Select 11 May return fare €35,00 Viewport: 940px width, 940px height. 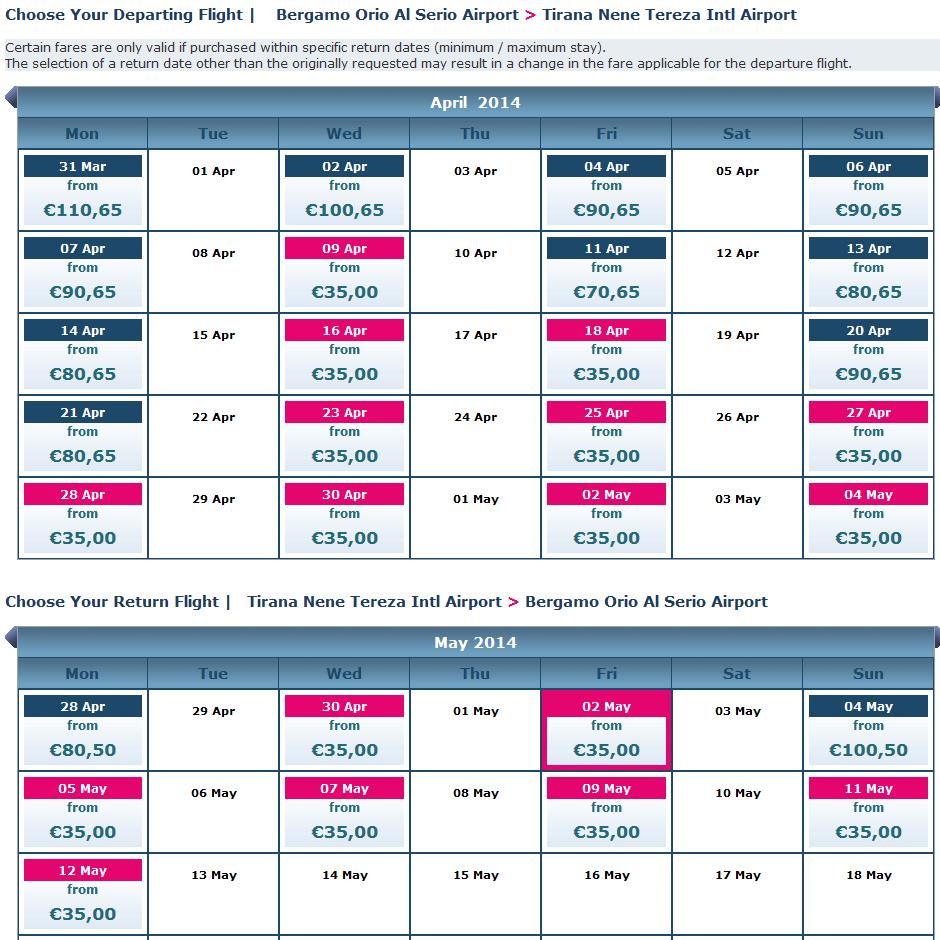868,812
